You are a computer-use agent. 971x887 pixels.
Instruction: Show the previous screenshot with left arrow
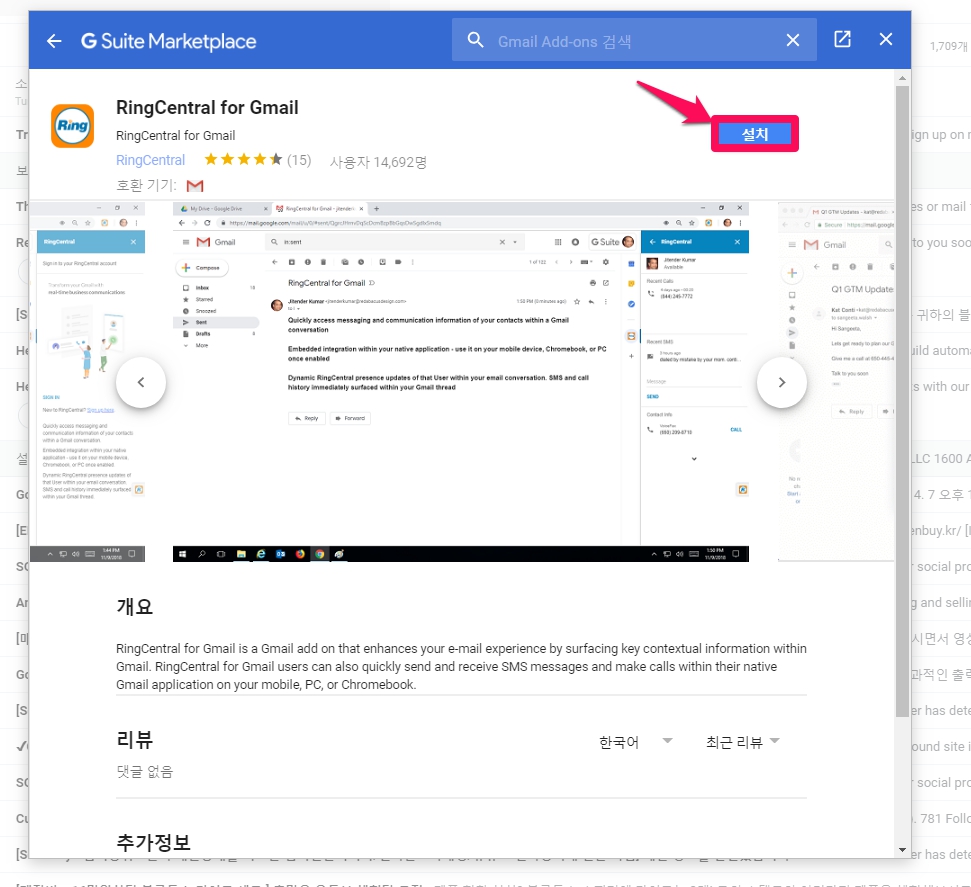(141, 382)
